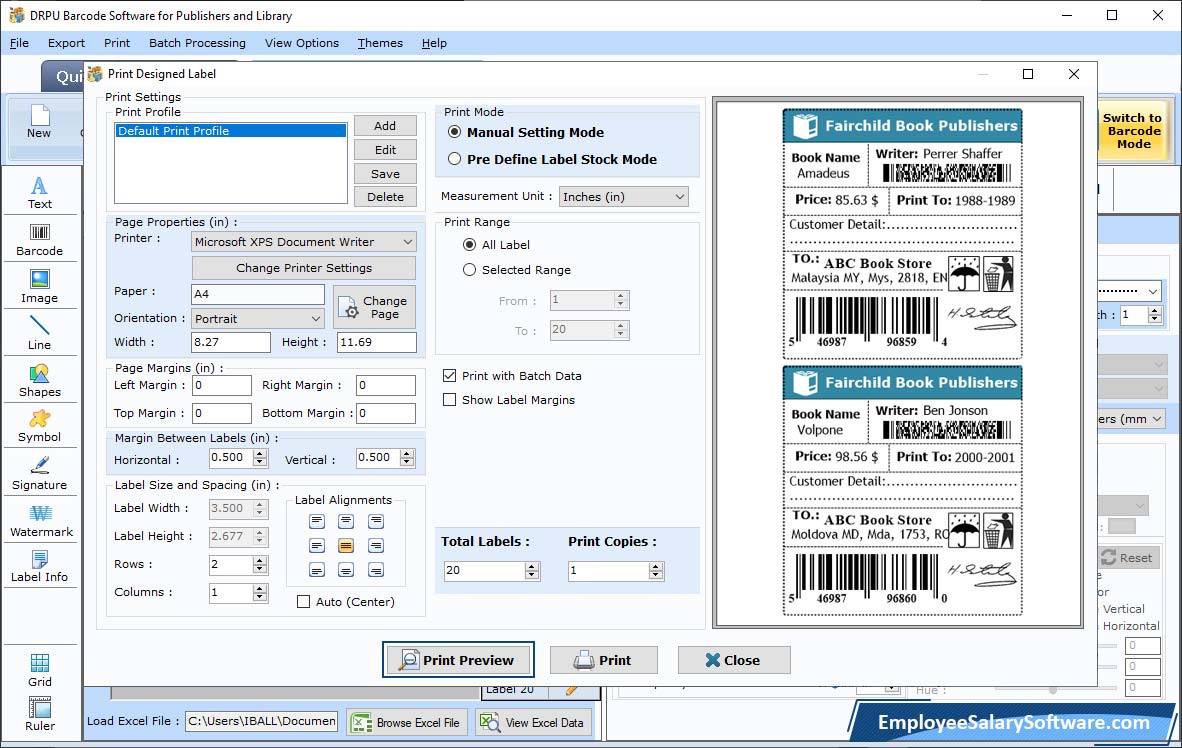The image size is (1182, 748).
Task: Select the New label tool
Action: click(39, 122)
